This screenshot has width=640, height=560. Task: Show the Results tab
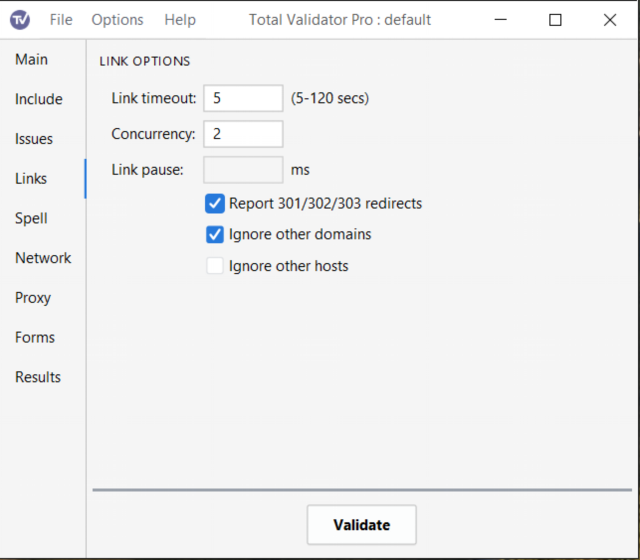click(x=38, y=377)
